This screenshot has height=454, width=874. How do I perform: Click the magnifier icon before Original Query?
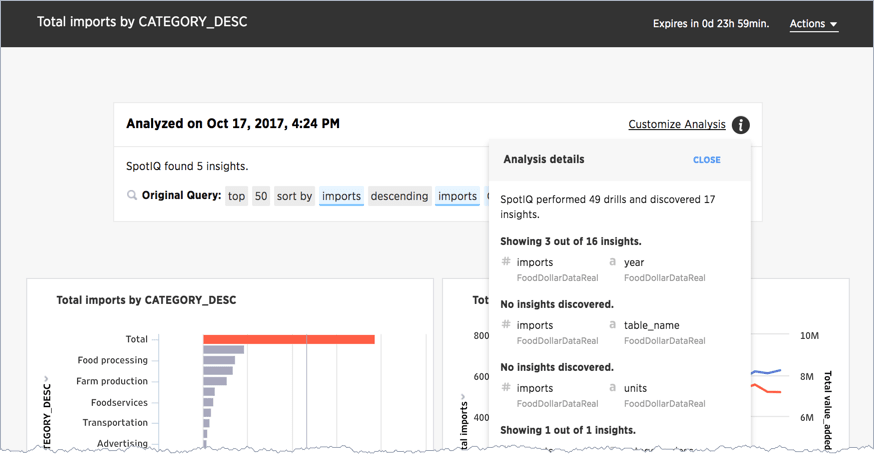(132, 196)
